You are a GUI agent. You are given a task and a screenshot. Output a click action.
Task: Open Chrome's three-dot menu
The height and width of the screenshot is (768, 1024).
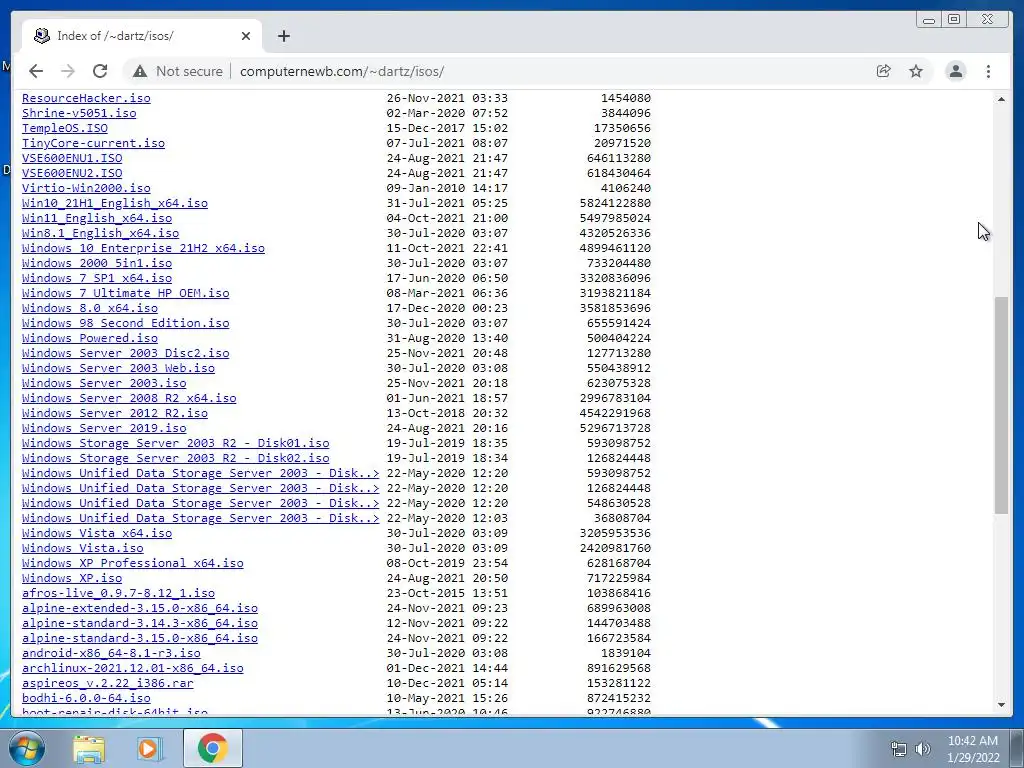point(988,71)
